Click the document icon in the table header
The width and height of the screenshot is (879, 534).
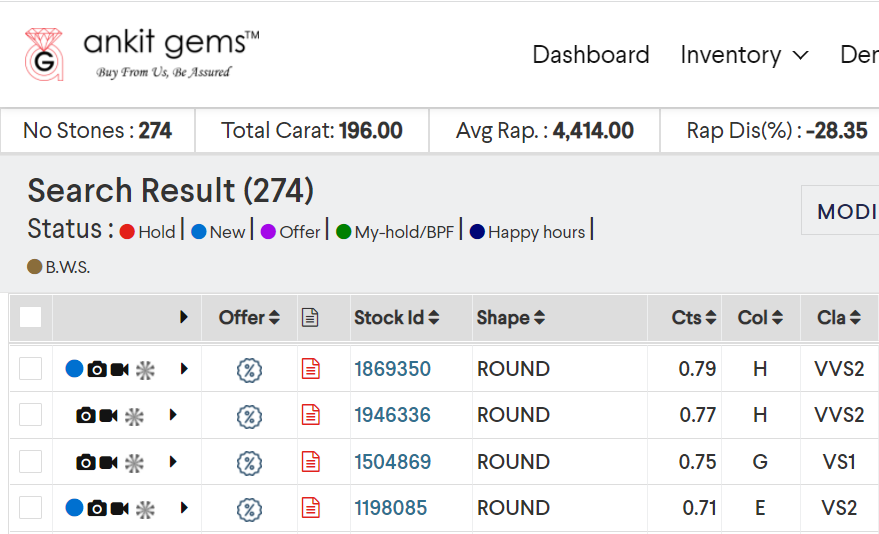click(x=310, y=318)
